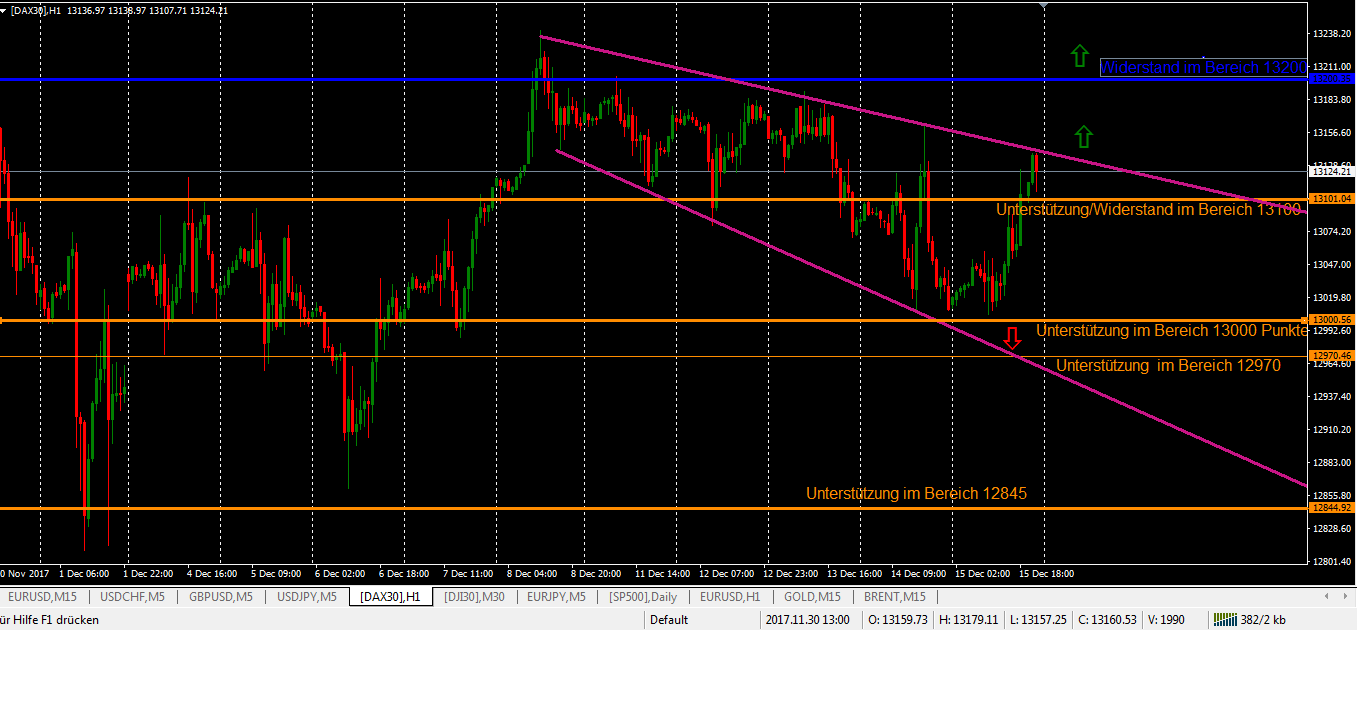Click the 'L: 13157.25' low value

click(1038, 620)
